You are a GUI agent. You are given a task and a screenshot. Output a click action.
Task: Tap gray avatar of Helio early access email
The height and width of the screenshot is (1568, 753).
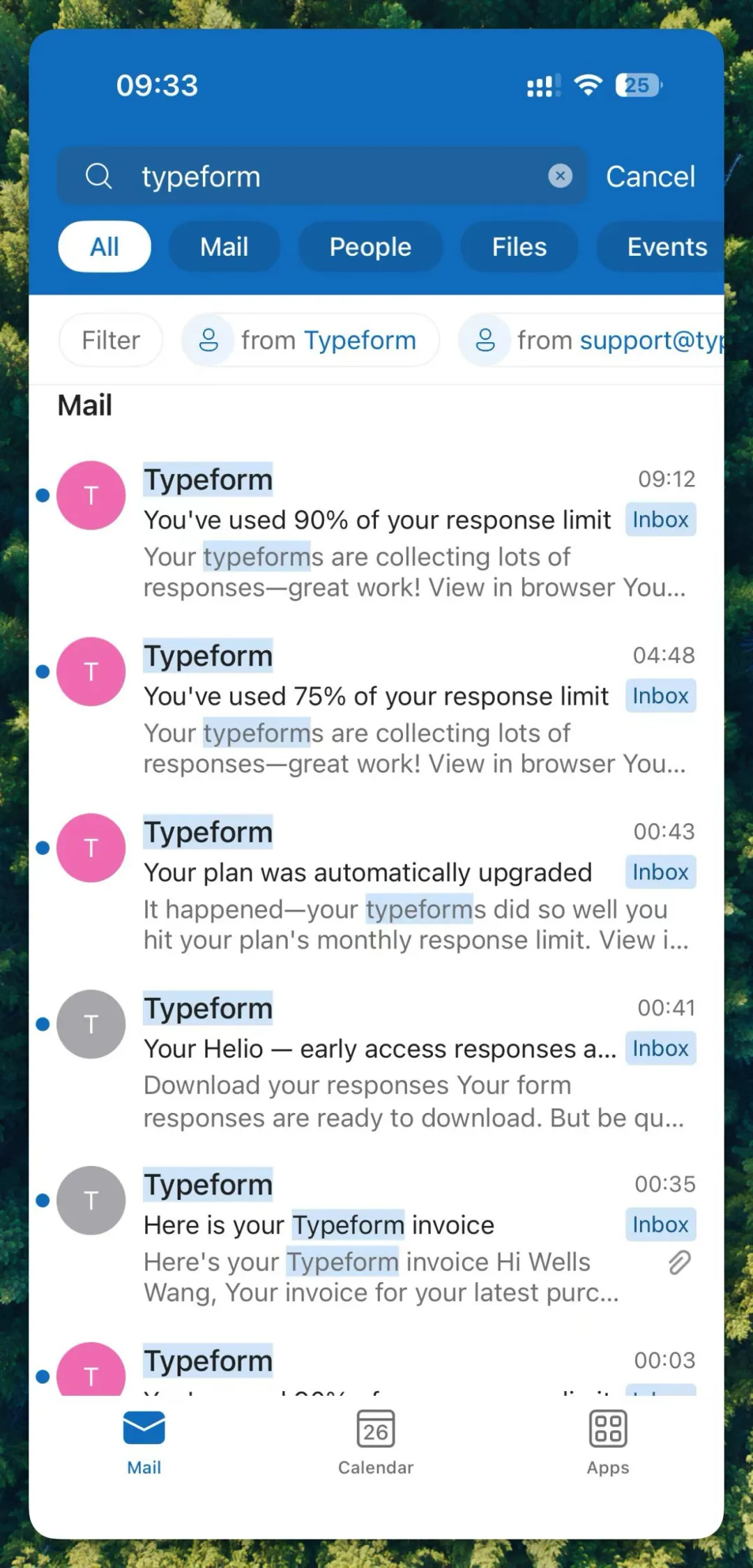(91, 1024)
